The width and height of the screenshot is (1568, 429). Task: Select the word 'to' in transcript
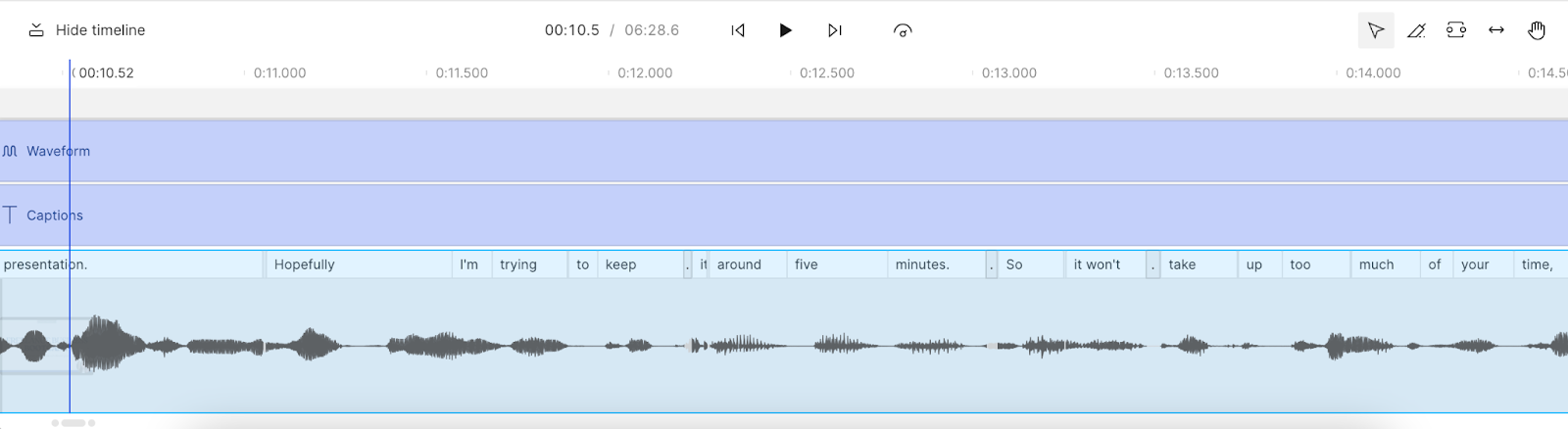click(582, 264)
